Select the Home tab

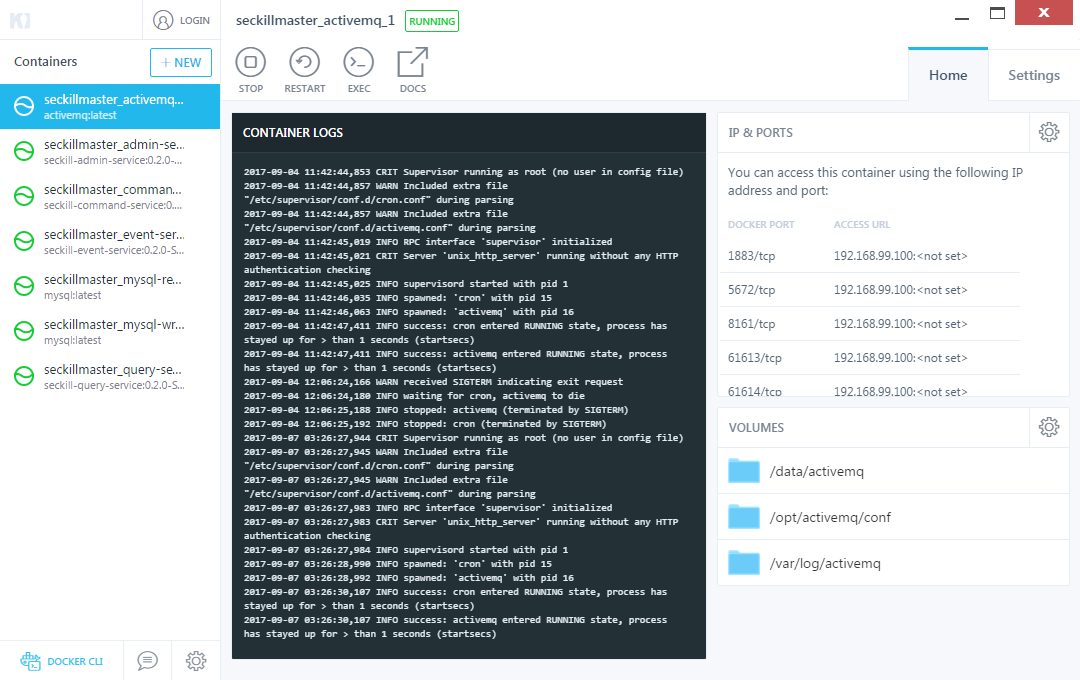coord(947,75)
